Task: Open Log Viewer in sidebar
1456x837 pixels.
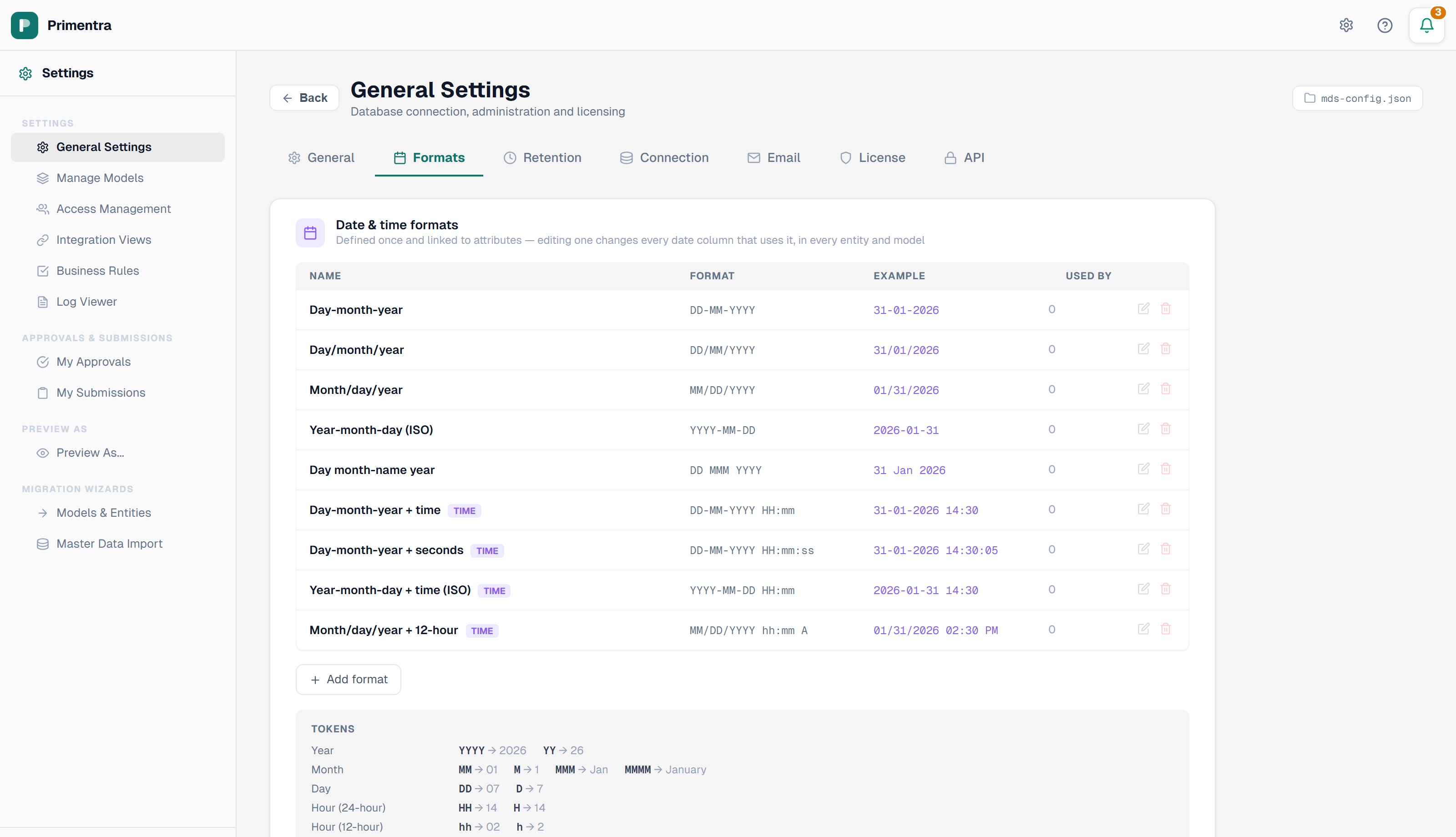Action: pos(117,302)
